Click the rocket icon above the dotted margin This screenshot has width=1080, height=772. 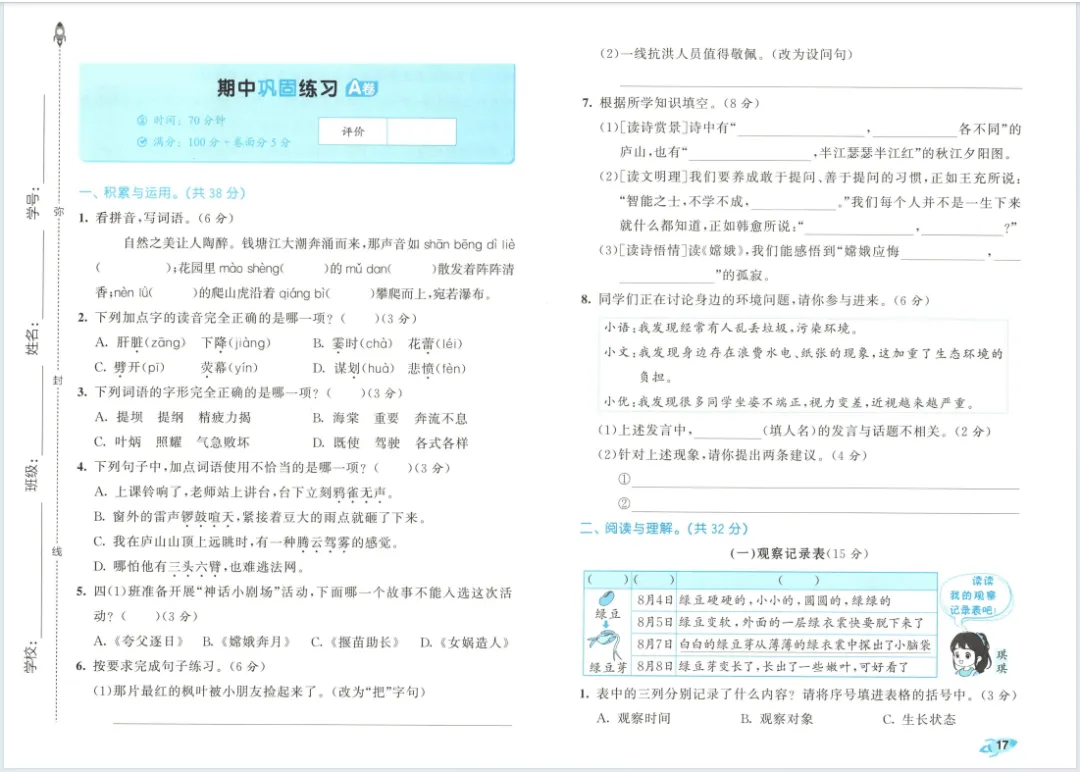point(60,33)
